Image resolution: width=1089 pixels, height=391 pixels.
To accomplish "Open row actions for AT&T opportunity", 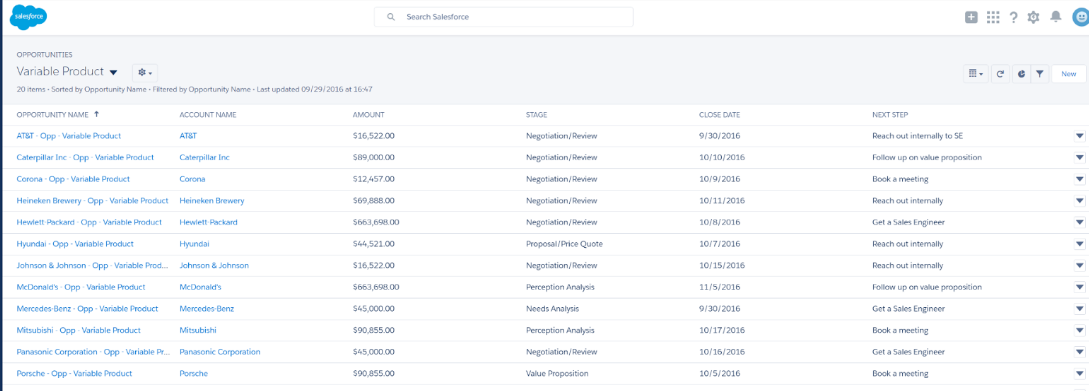I will tap(1079, 136).
